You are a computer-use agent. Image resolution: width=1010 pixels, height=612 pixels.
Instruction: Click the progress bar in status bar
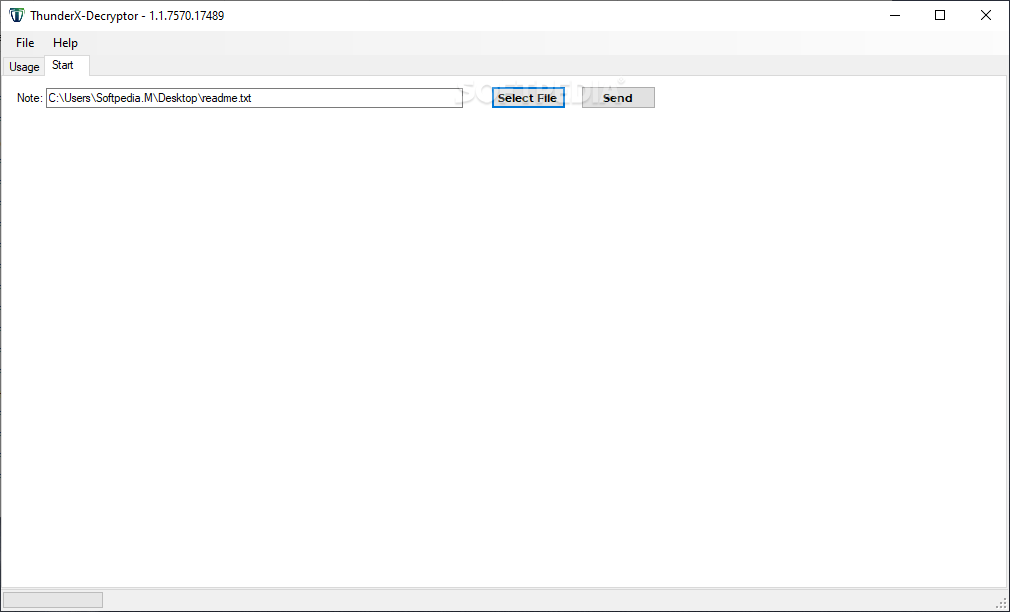tap(53, 600)
